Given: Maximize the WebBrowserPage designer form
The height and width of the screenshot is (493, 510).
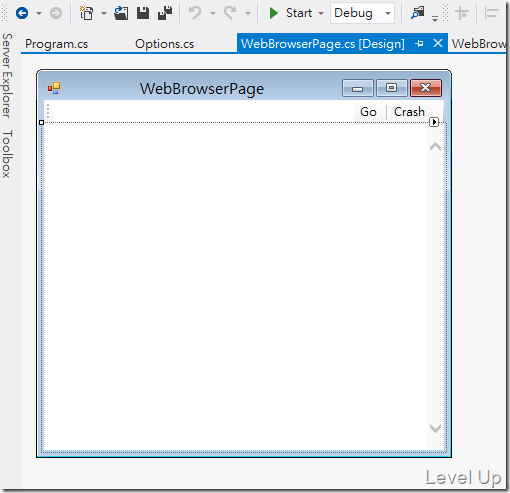Looking at the screenshot, I should (392, 88).
